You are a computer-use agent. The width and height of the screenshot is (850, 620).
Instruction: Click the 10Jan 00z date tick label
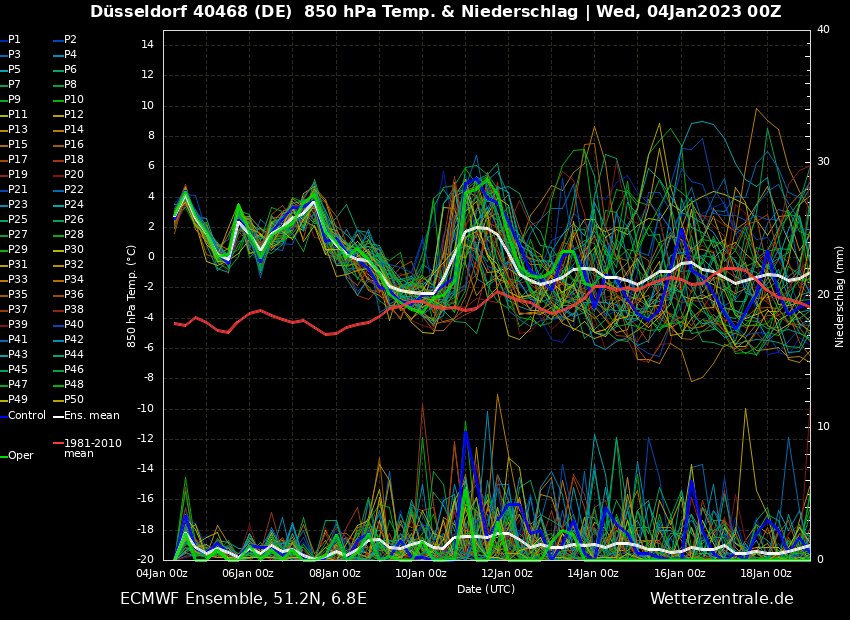click(421, 574)
